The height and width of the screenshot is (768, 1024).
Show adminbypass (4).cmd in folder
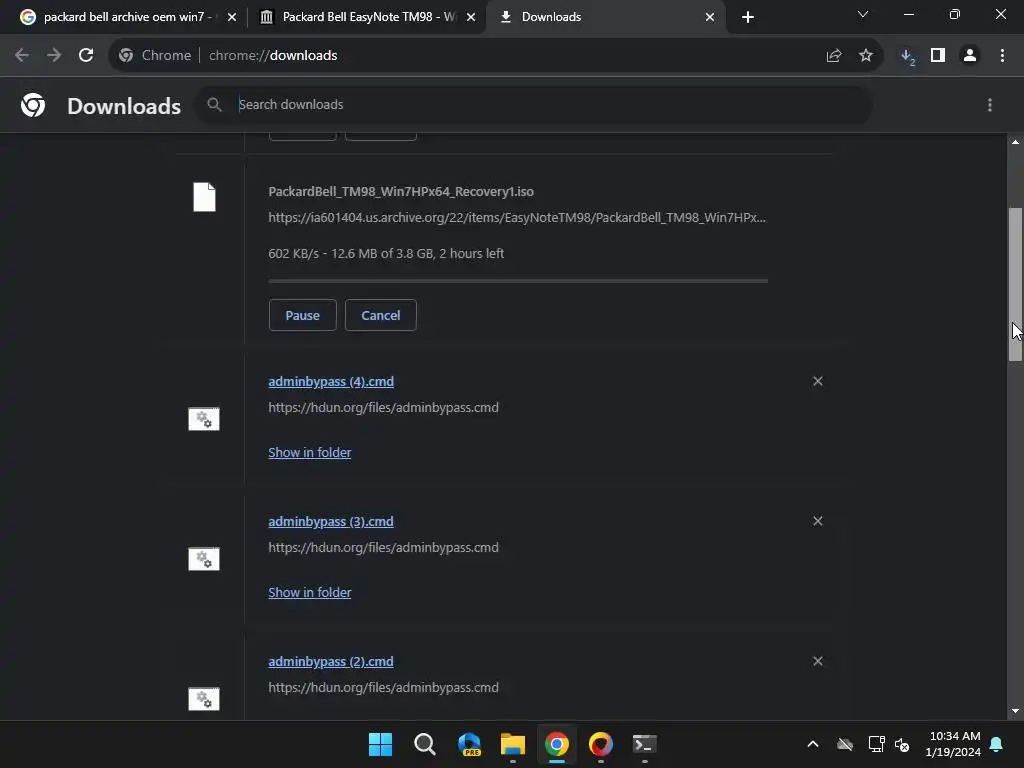coord(310,453)
